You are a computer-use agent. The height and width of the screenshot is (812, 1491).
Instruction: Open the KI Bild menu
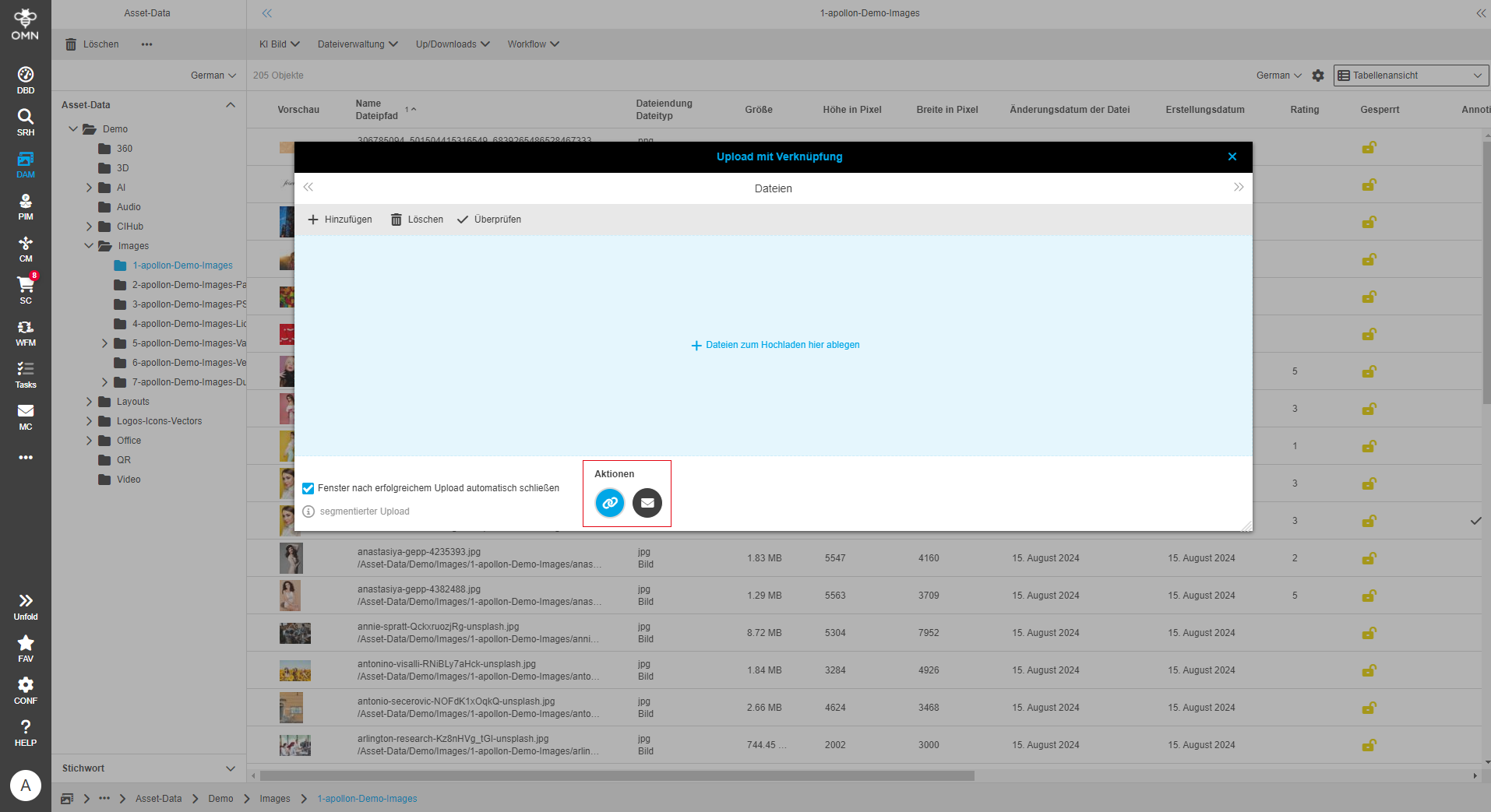[277, 44]
